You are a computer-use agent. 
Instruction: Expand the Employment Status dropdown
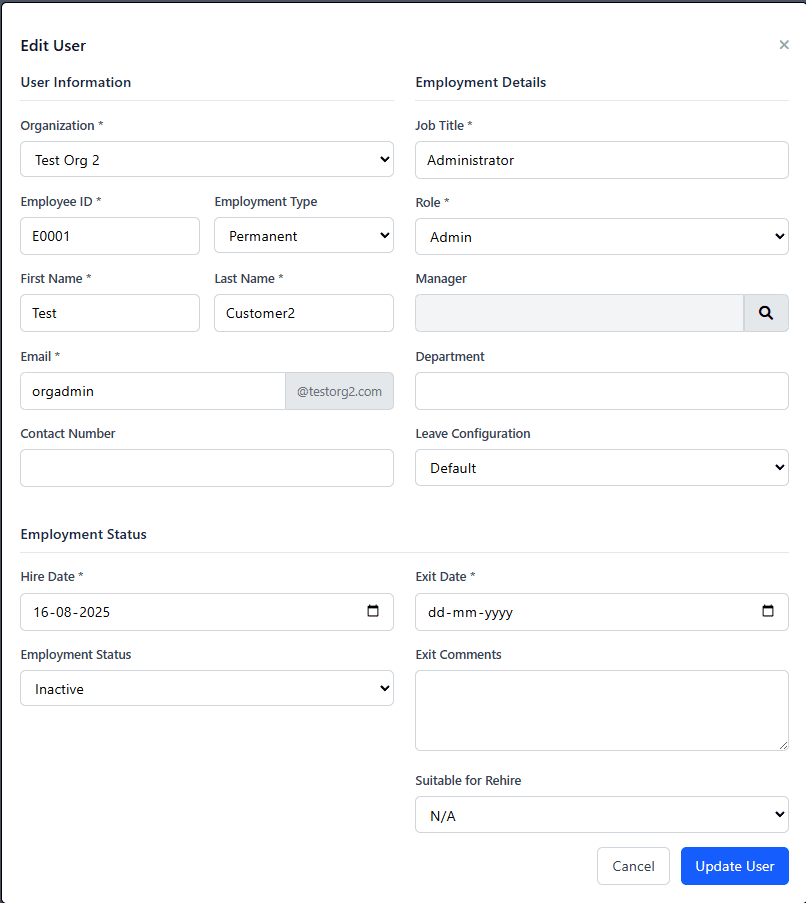tap(206, 689)
